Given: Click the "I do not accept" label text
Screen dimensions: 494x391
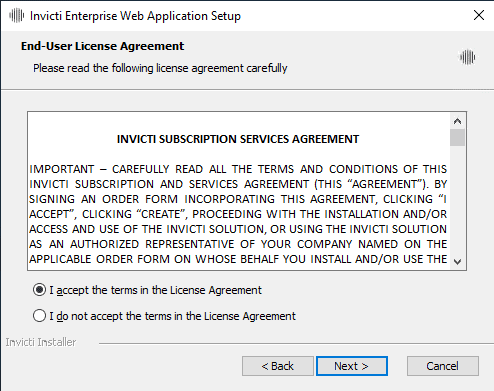Looking at the screenshot, I should [173, 316].
